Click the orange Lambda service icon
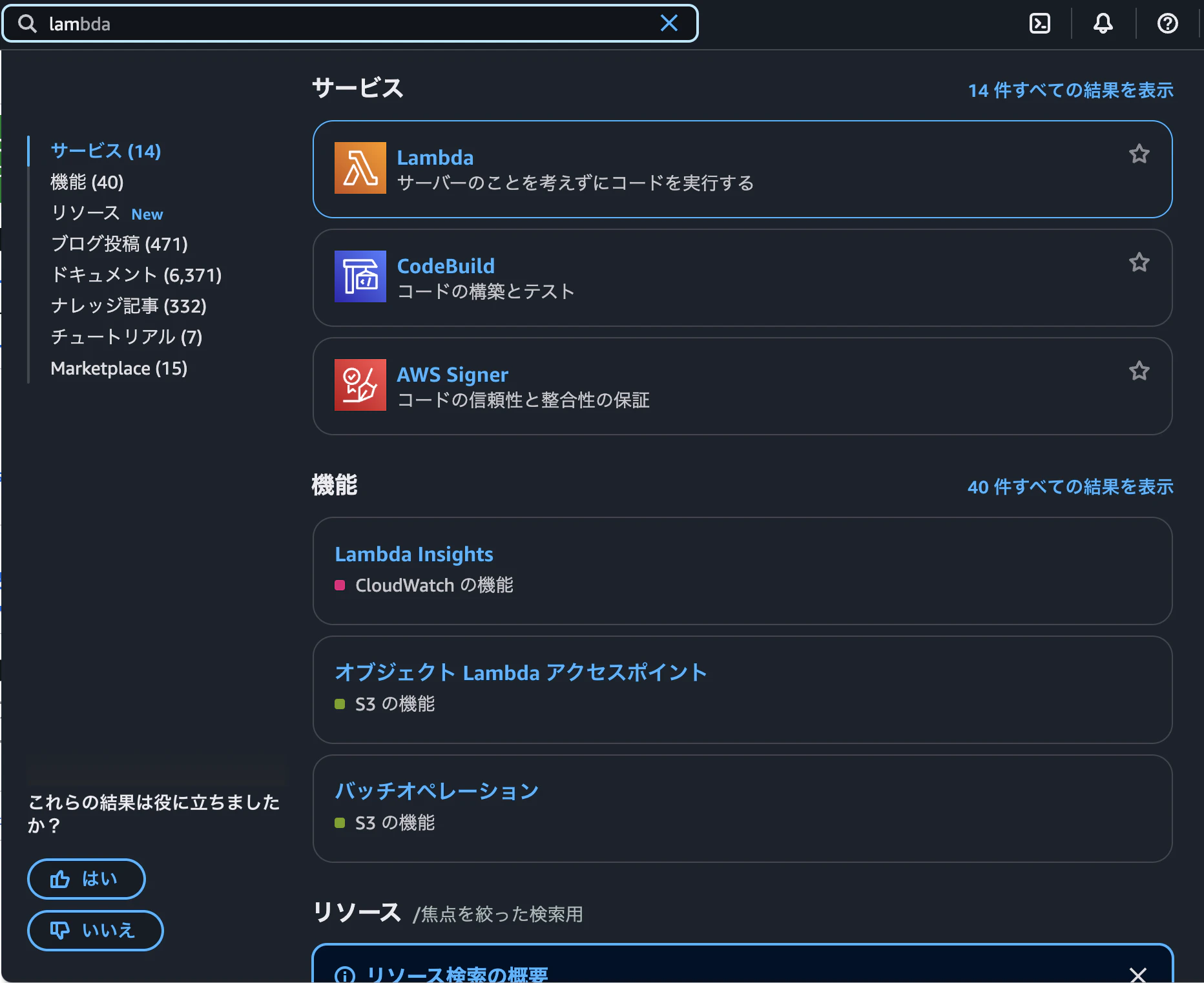The width and height of the screenshot is (1204, 983). click(360, 168)
